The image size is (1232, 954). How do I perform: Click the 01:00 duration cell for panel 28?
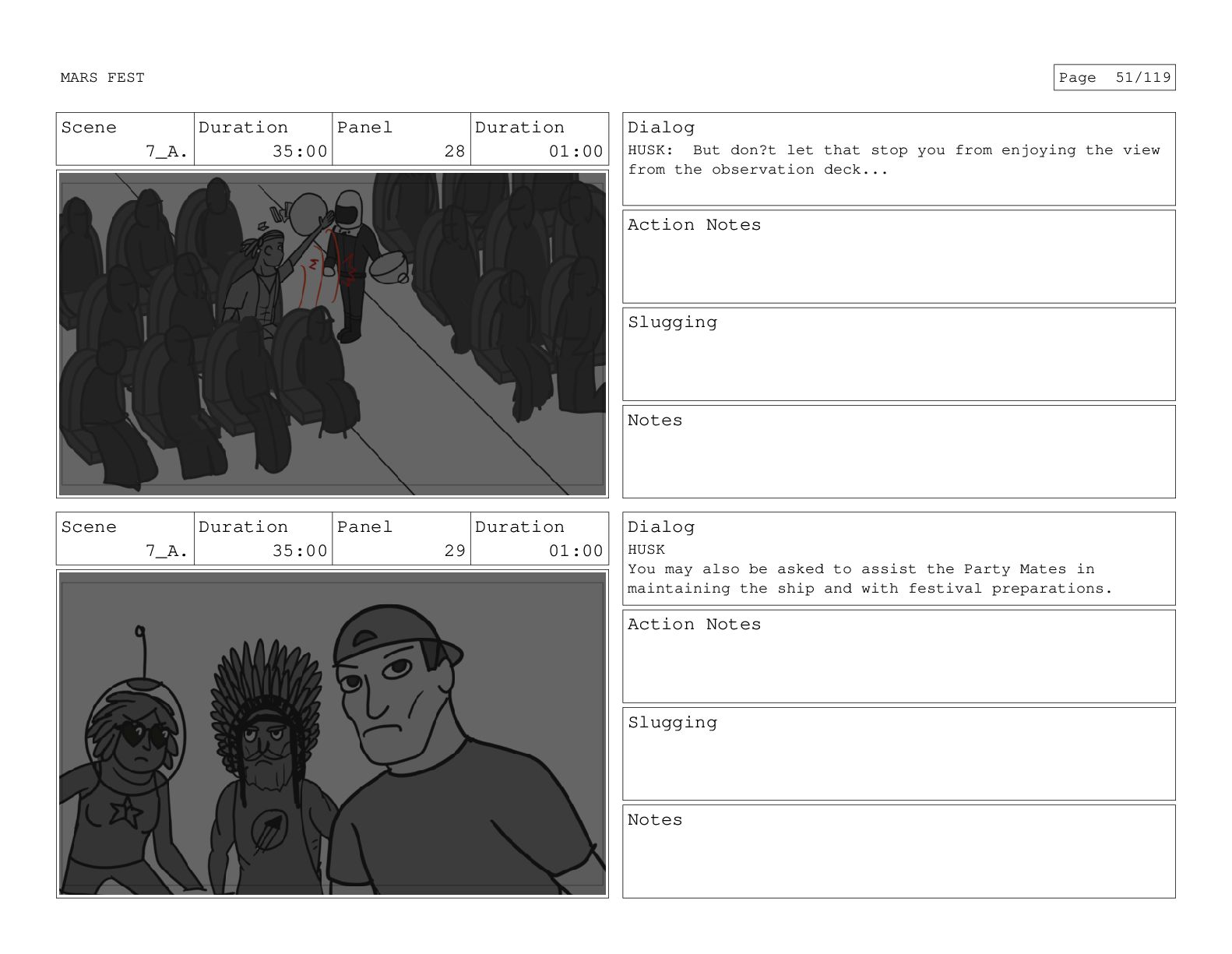[540, 139]
